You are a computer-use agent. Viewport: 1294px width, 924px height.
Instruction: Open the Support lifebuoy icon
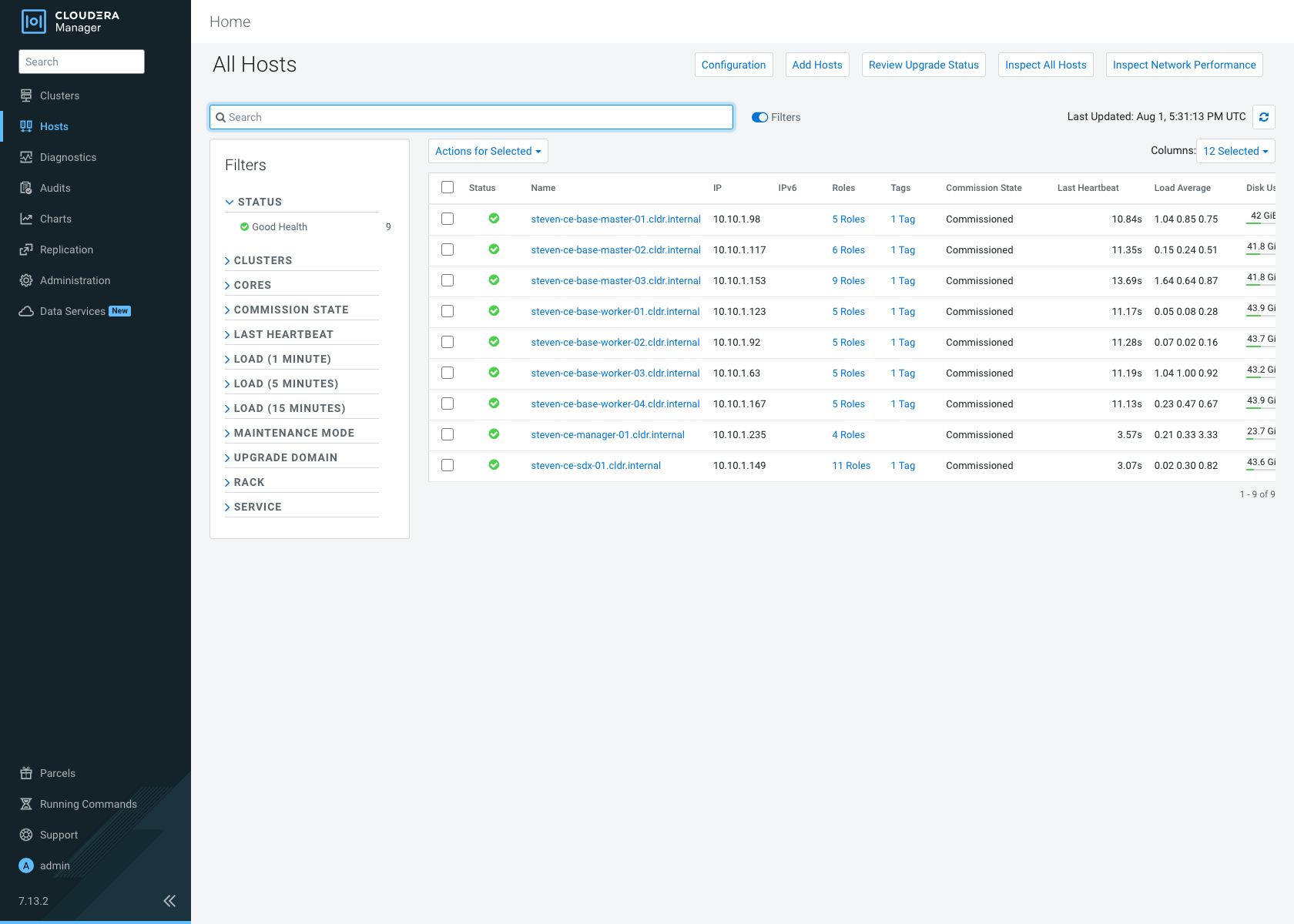tap(26, 835)
